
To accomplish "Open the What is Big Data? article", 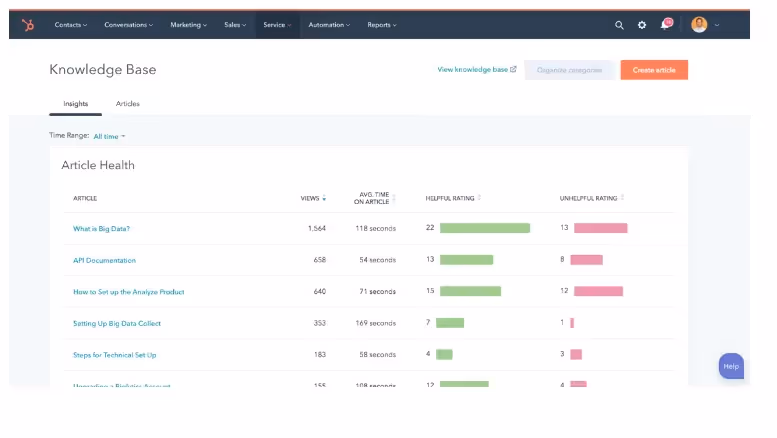I will coord(101,228).
